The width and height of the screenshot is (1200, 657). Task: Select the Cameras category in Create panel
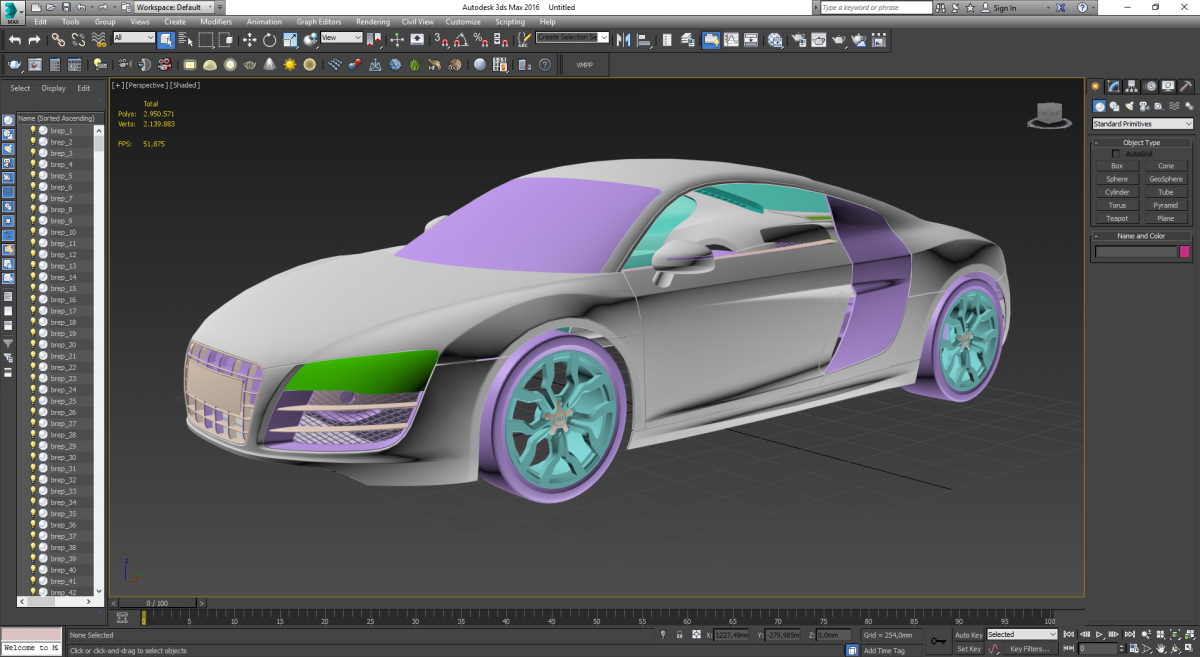[1144, 106]
